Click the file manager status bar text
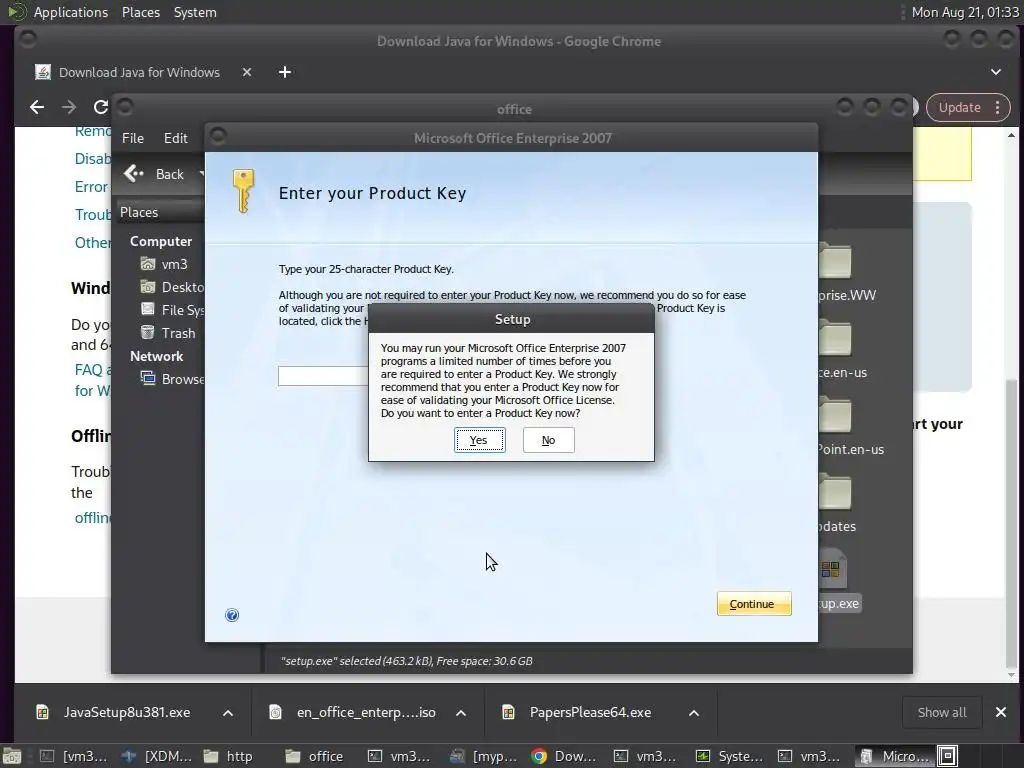This screenshot has height=768, width=1024. (407, 661)
